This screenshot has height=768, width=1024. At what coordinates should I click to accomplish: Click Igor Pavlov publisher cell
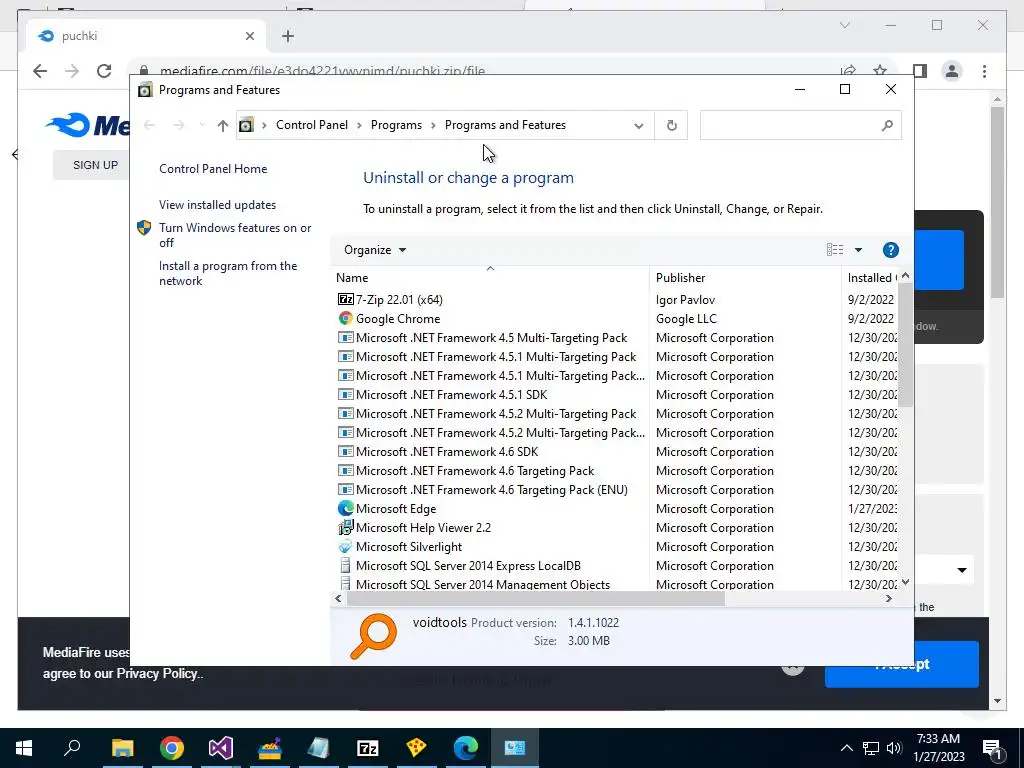click(685, 300)
